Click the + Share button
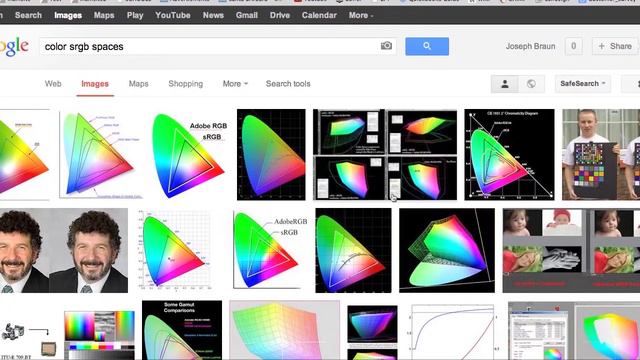The image size is (640, 360). [x=615, y=46]
